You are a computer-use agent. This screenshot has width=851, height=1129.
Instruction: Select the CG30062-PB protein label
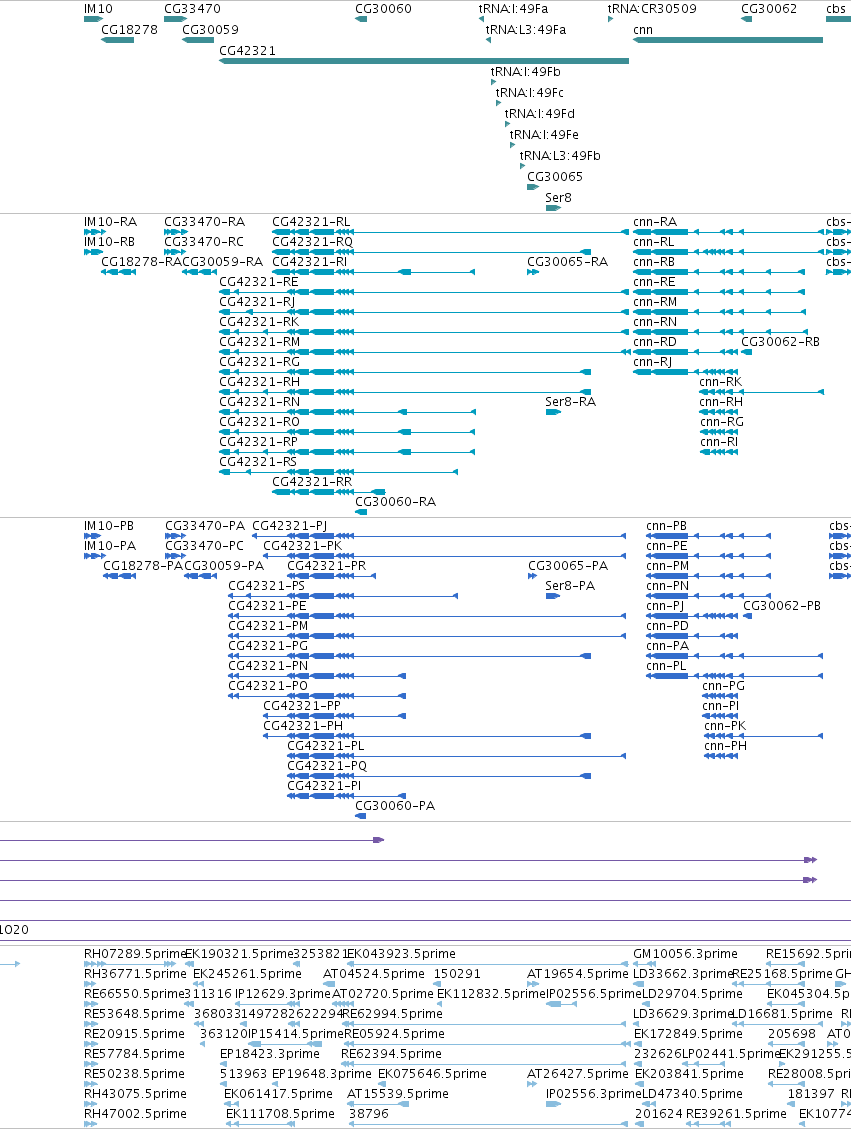coord(782,606)
